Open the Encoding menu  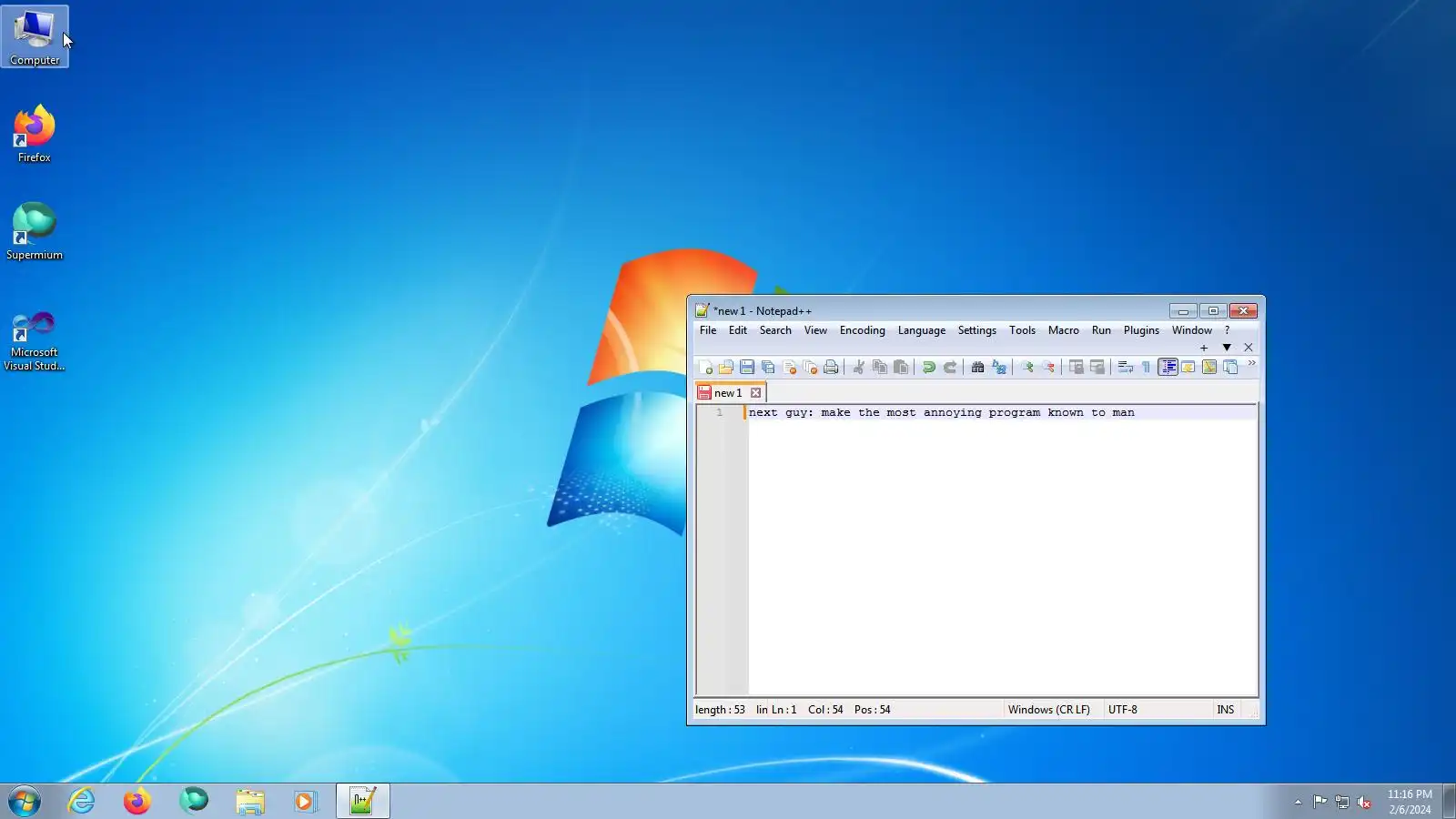click(863, 330)
